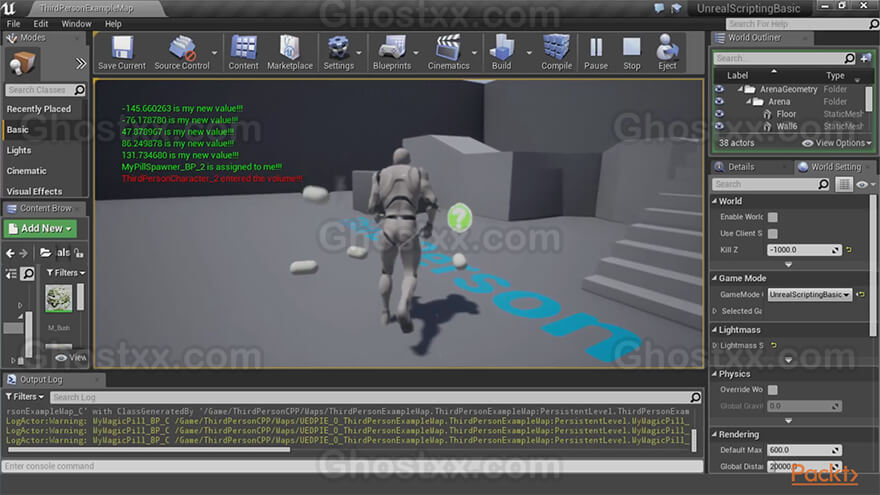Go forward in Content Browser history
Viewport: 880px width, 495px height.
click(x=23, y=254)
